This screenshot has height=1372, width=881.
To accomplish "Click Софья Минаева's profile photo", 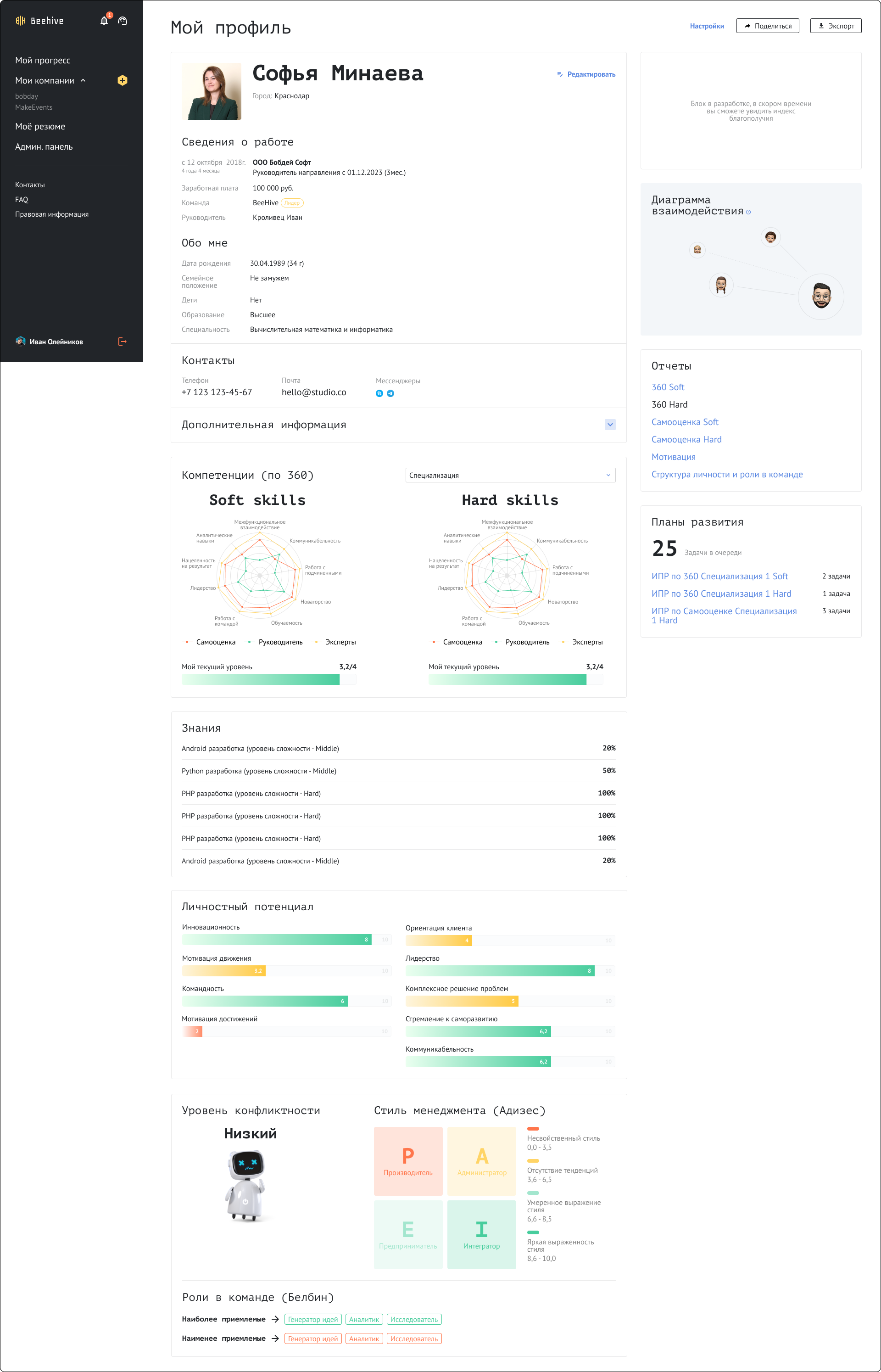I will (211, 91).
